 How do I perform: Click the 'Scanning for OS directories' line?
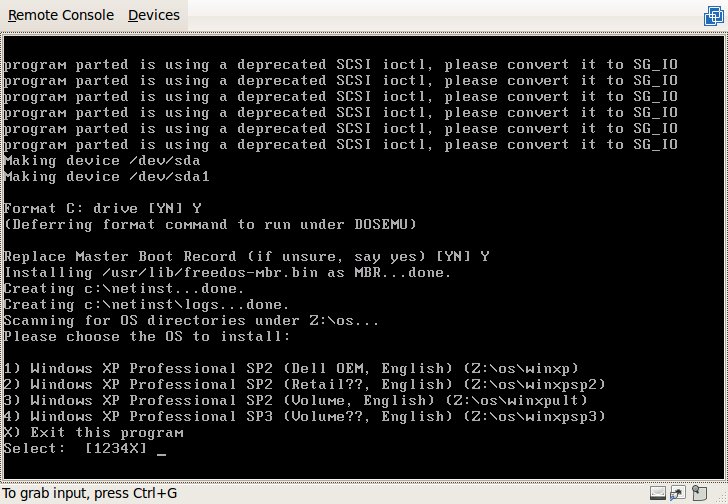point(192,320)
